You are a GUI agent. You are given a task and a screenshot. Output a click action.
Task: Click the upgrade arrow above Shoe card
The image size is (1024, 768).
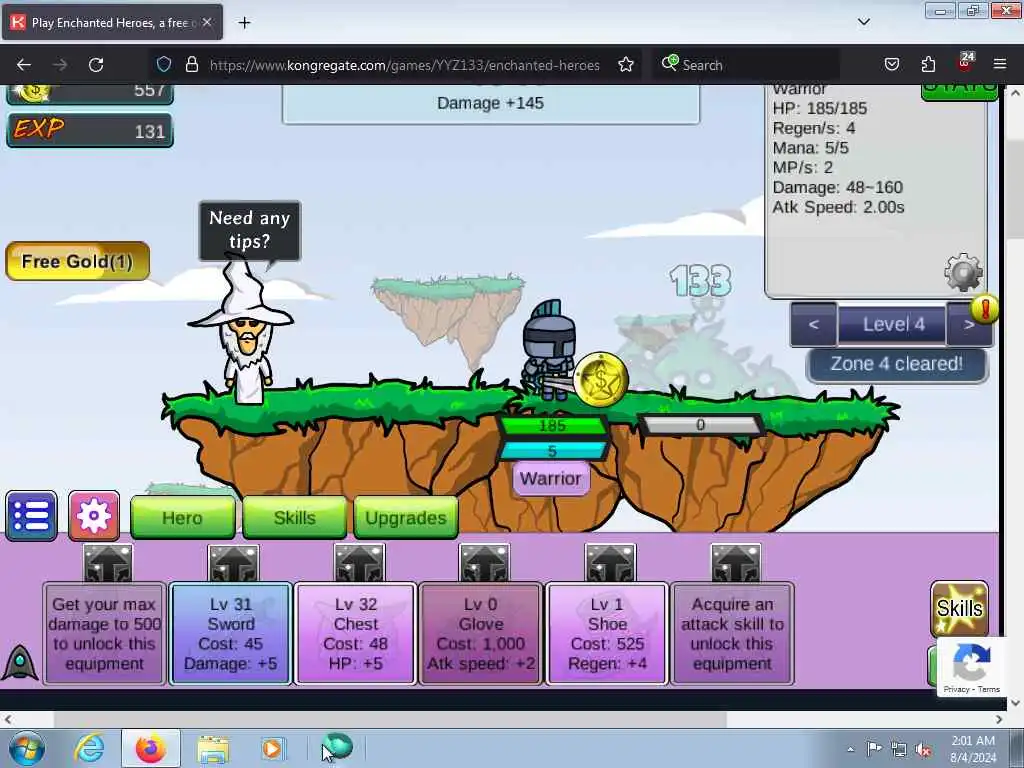[x=610, y=563]
